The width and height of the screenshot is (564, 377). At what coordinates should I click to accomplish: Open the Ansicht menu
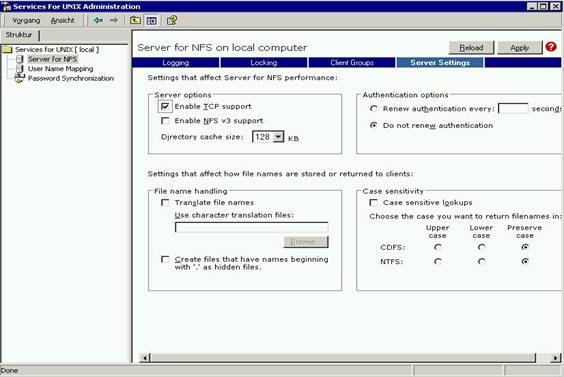pyautogui.click(x=63, y=21)
